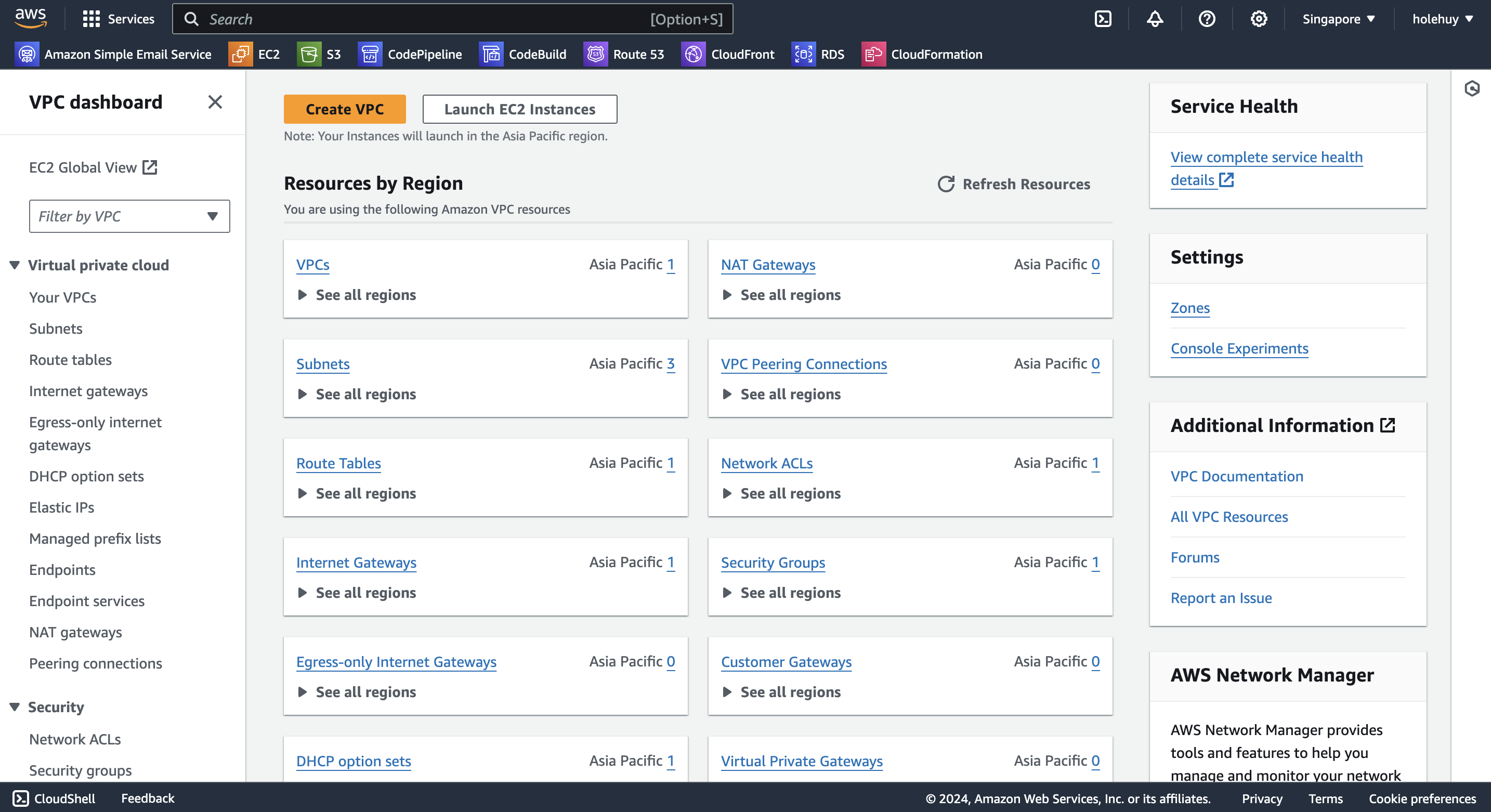Expand See all regions under Security Groups

[x=781, y=593]
